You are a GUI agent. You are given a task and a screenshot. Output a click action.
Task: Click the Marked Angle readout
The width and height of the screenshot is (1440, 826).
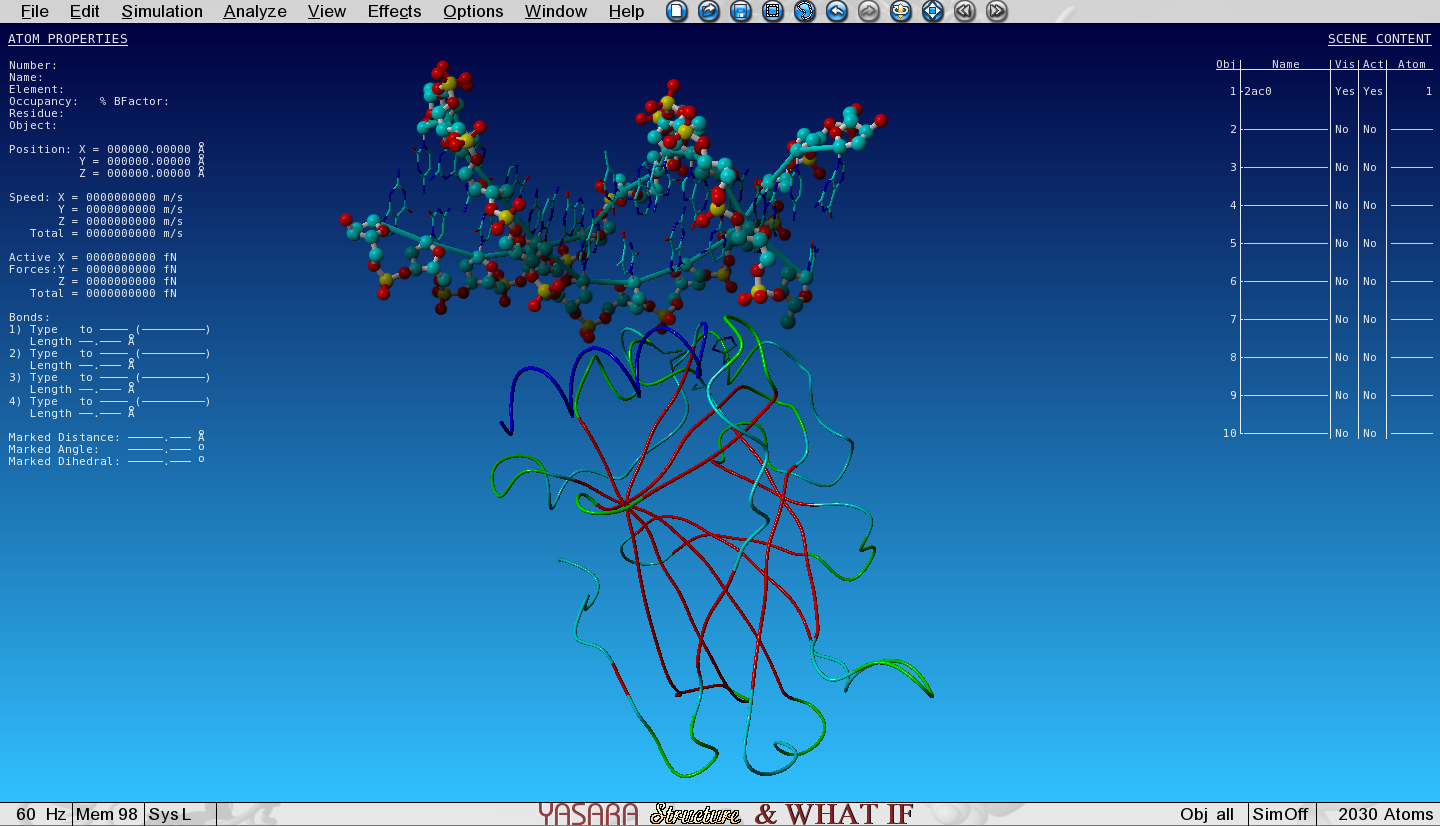coord(107,449)
